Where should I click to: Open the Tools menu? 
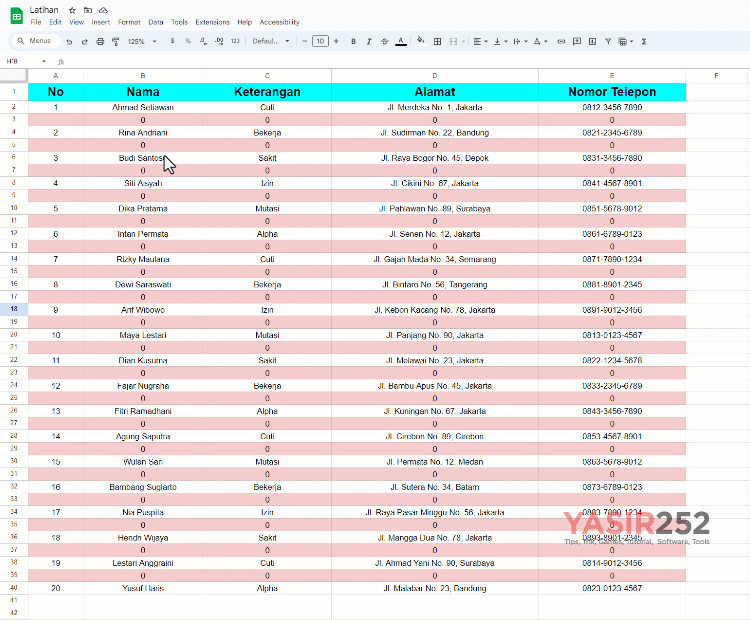tap(179, 22)
